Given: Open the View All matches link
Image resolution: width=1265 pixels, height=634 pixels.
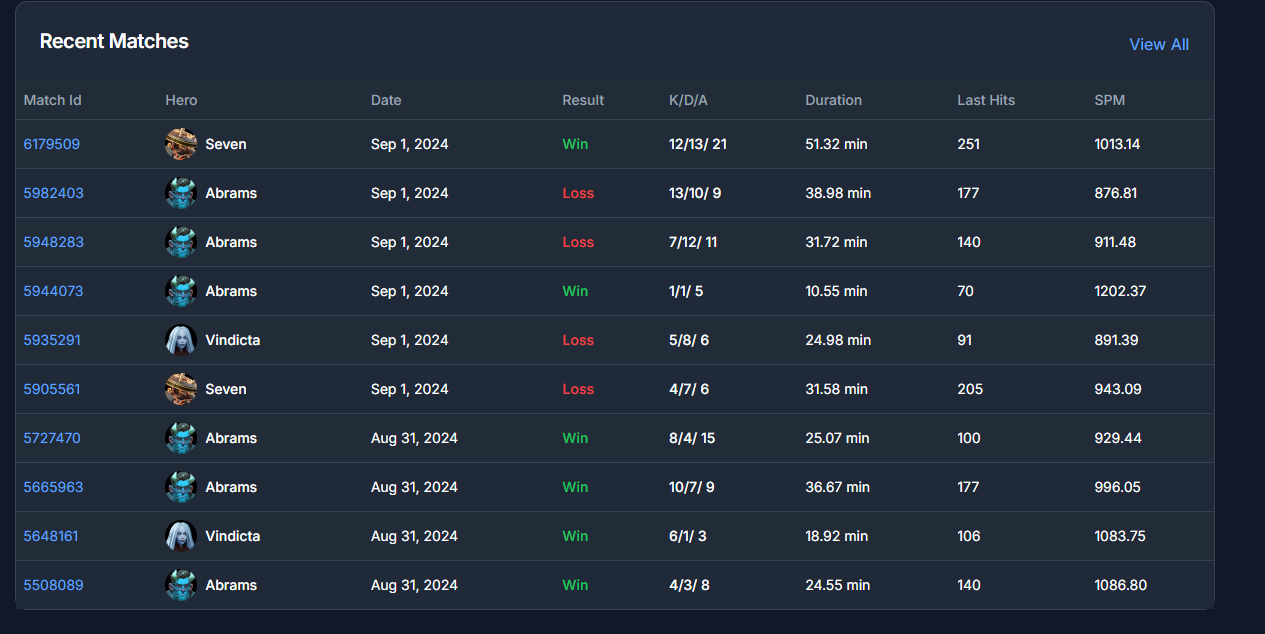Looking at the screenshot, I should [x=1158, y=44].
